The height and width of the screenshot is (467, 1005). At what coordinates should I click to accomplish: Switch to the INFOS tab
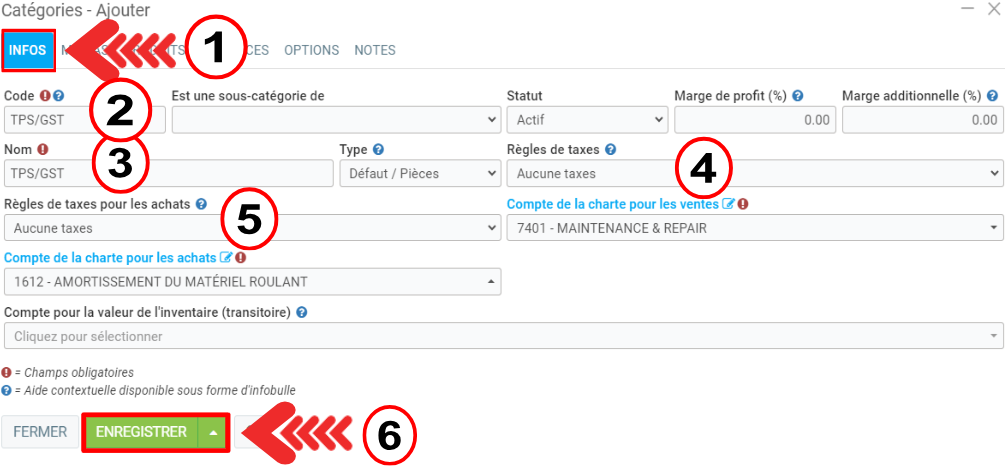coord(28,50)
